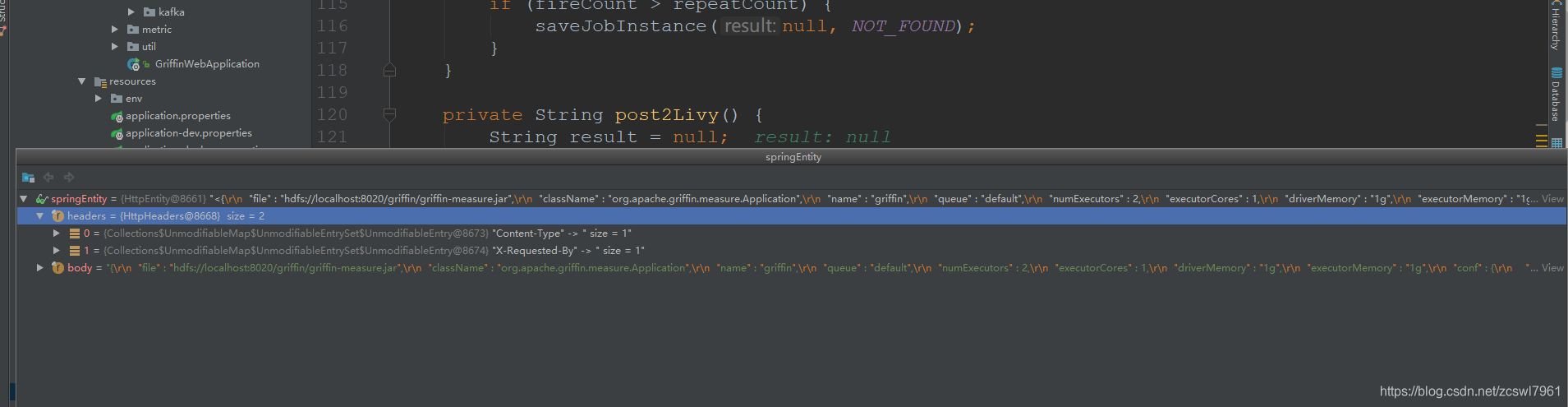The height and width of the screenshot is (407, 1568).
Task: Open the Database tool window tab
Action: coord(1557,95)
